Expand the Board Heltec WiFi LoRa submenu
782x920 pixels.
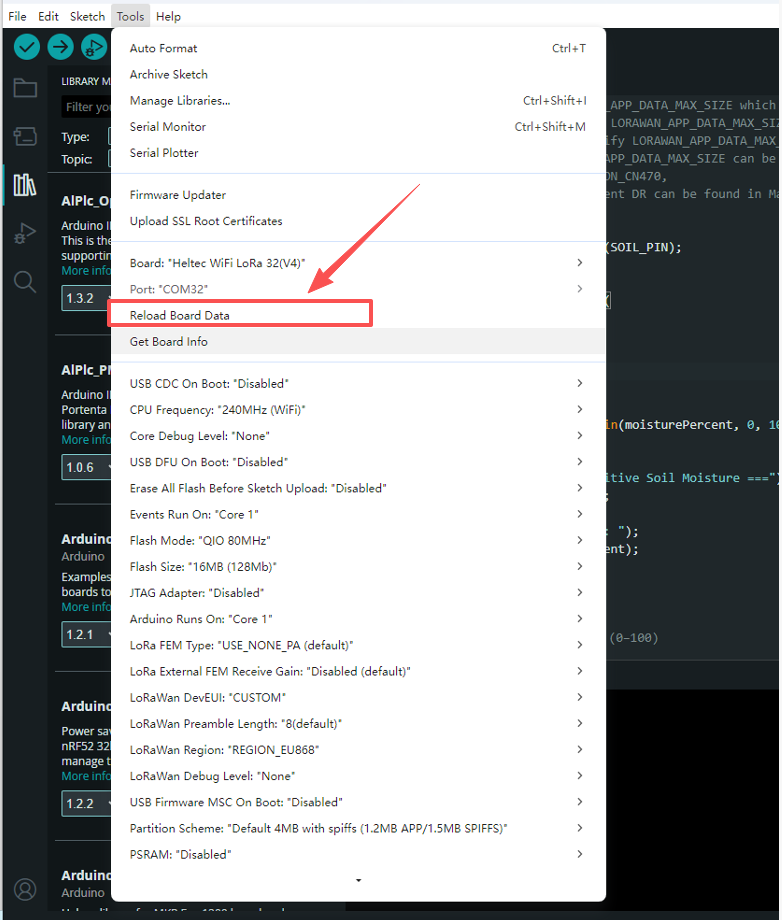coord(358,263)
